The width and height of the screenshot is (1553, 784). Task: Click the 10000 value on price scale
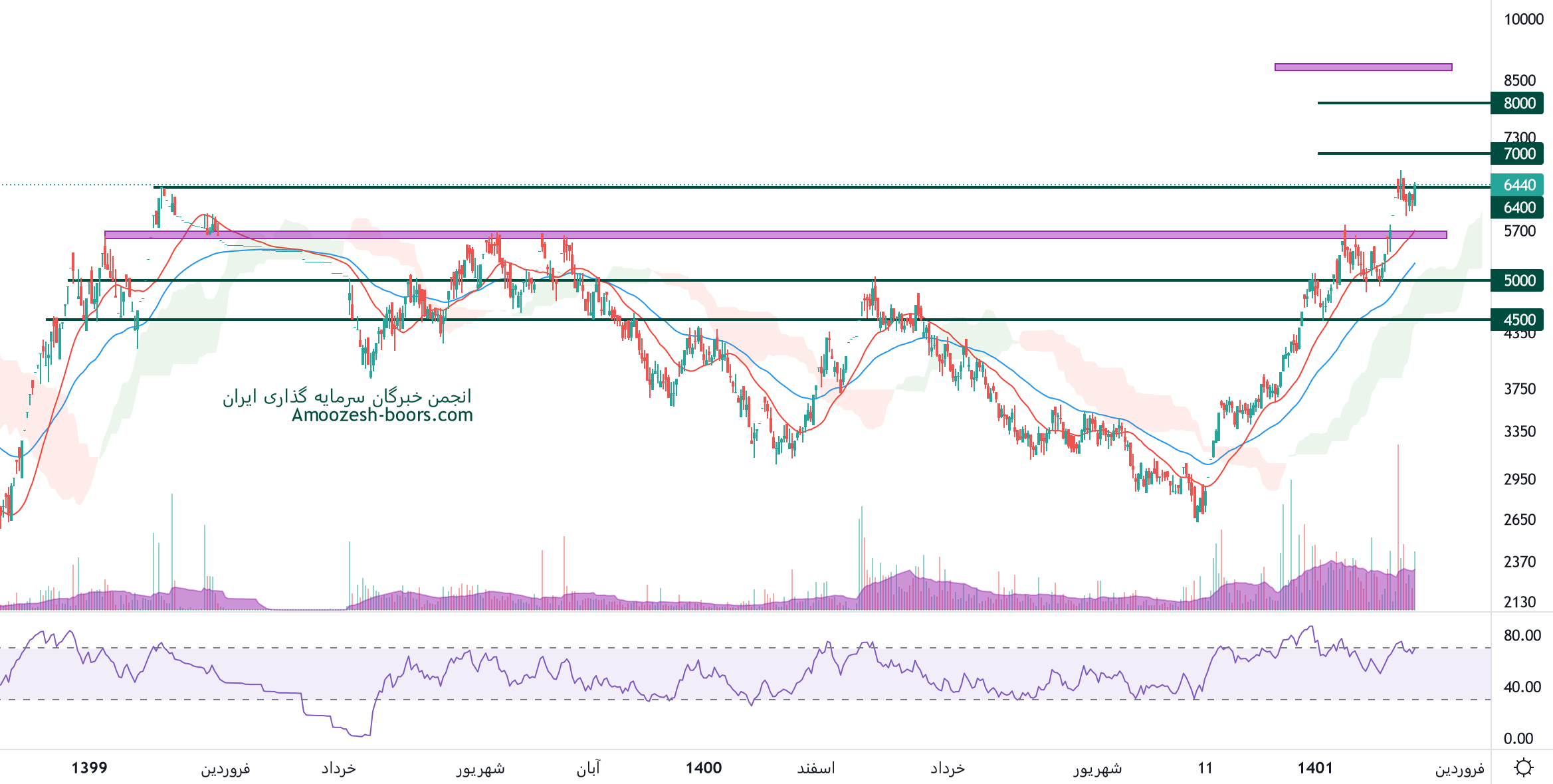(x=1523, y=19)
